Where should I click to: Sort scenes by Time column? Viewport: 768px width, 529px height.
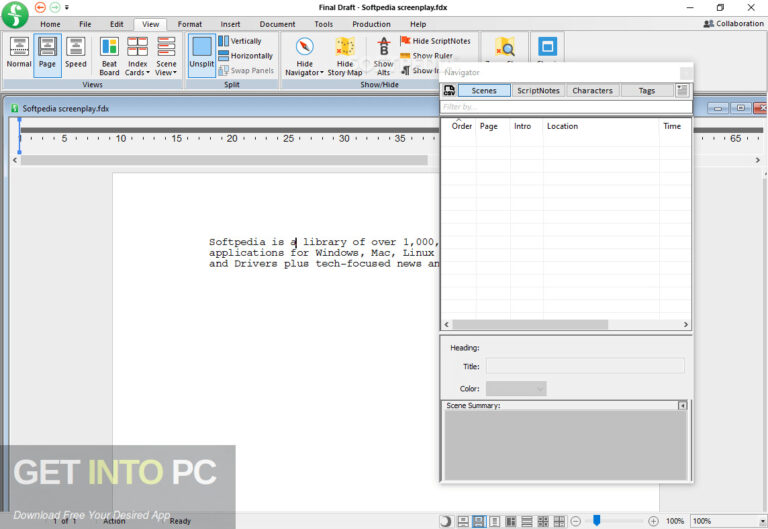pos(672,126)
